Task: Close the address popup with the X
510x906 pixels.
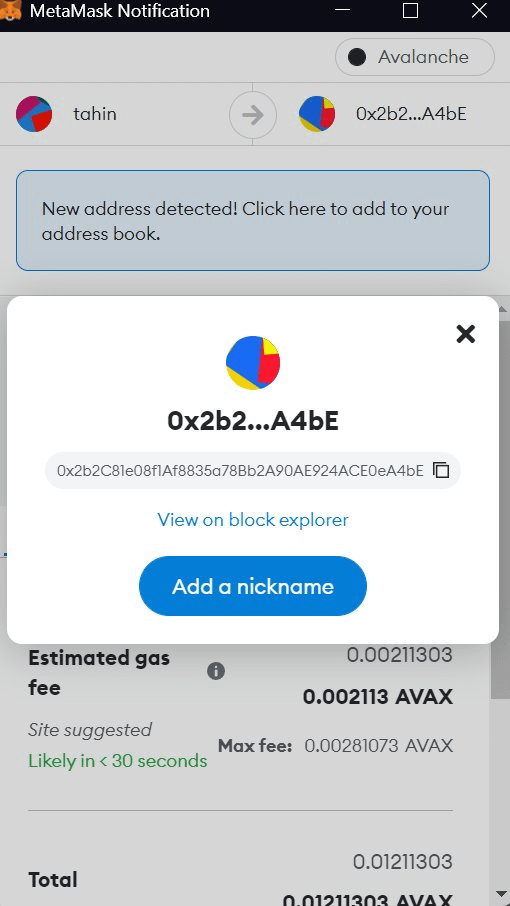Action: tap(466, 333)
